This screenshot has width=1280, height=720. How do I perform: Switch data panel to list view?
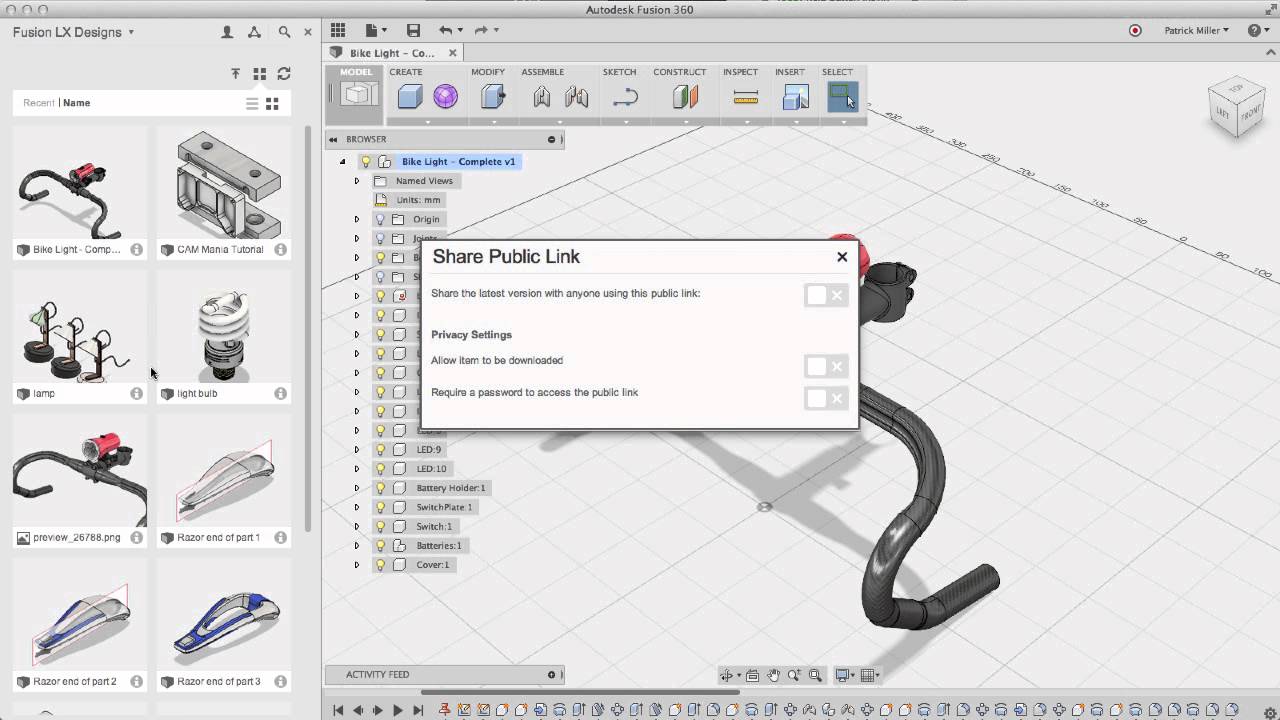252,103
